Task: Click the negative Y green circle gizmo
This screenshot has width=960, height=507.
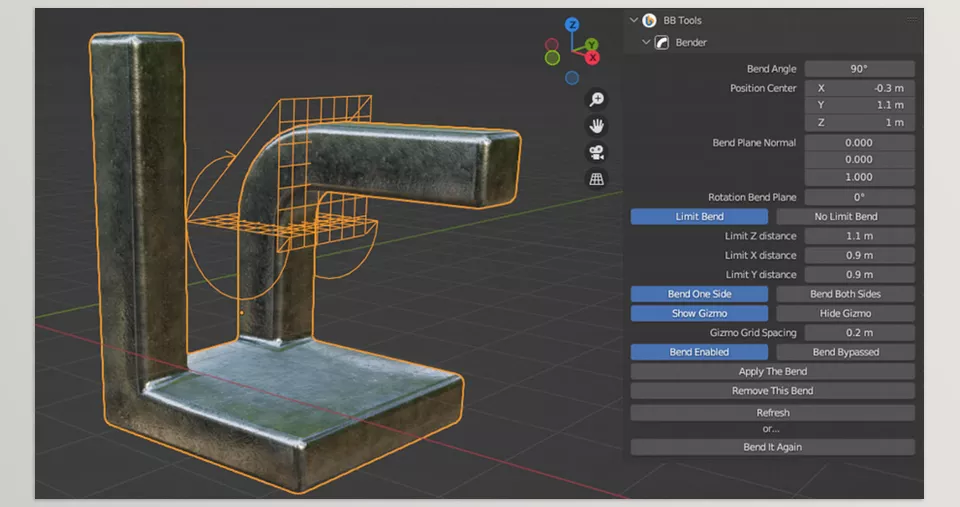Action: (x=552, y=58)
